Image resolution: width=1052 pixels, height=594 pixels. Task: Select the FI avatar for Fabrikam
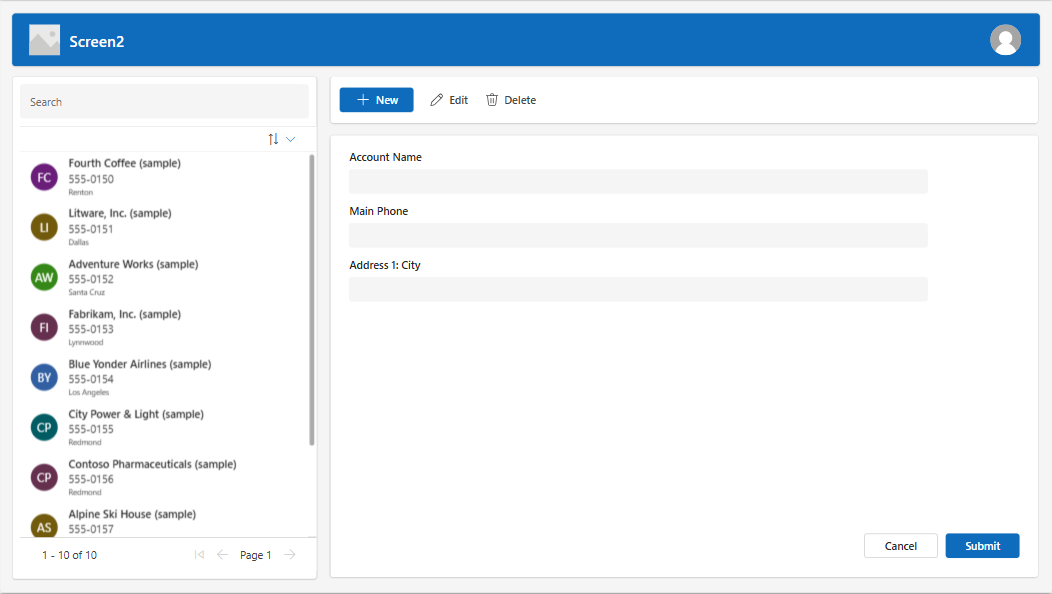click(44, 328)
